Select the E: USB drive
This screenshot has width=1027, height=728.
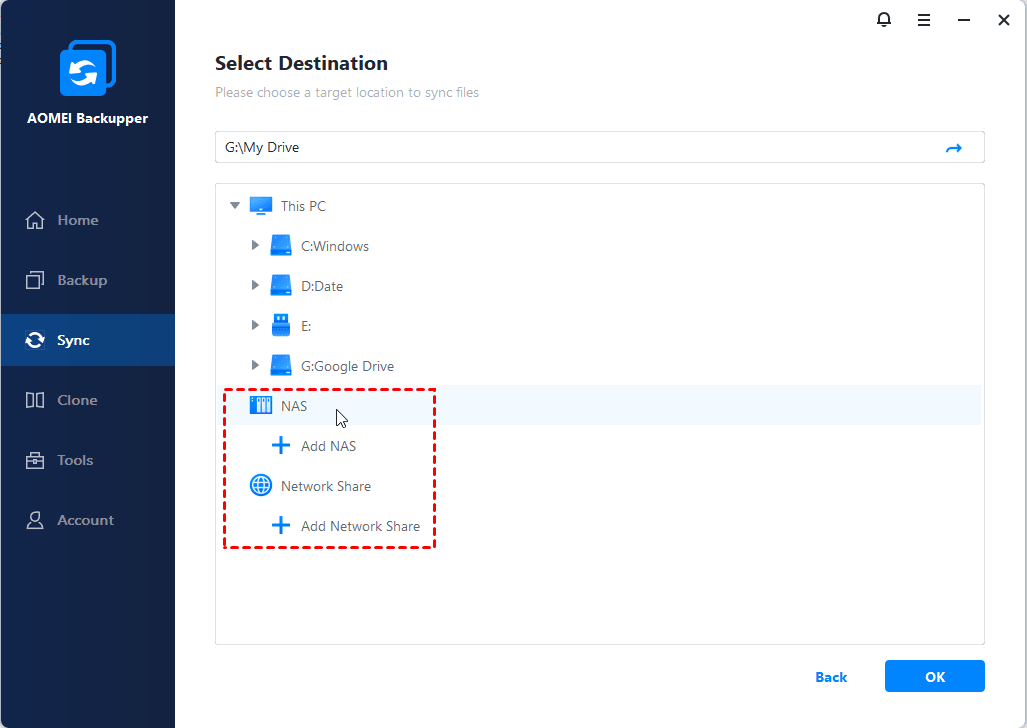tap(305, 326)
